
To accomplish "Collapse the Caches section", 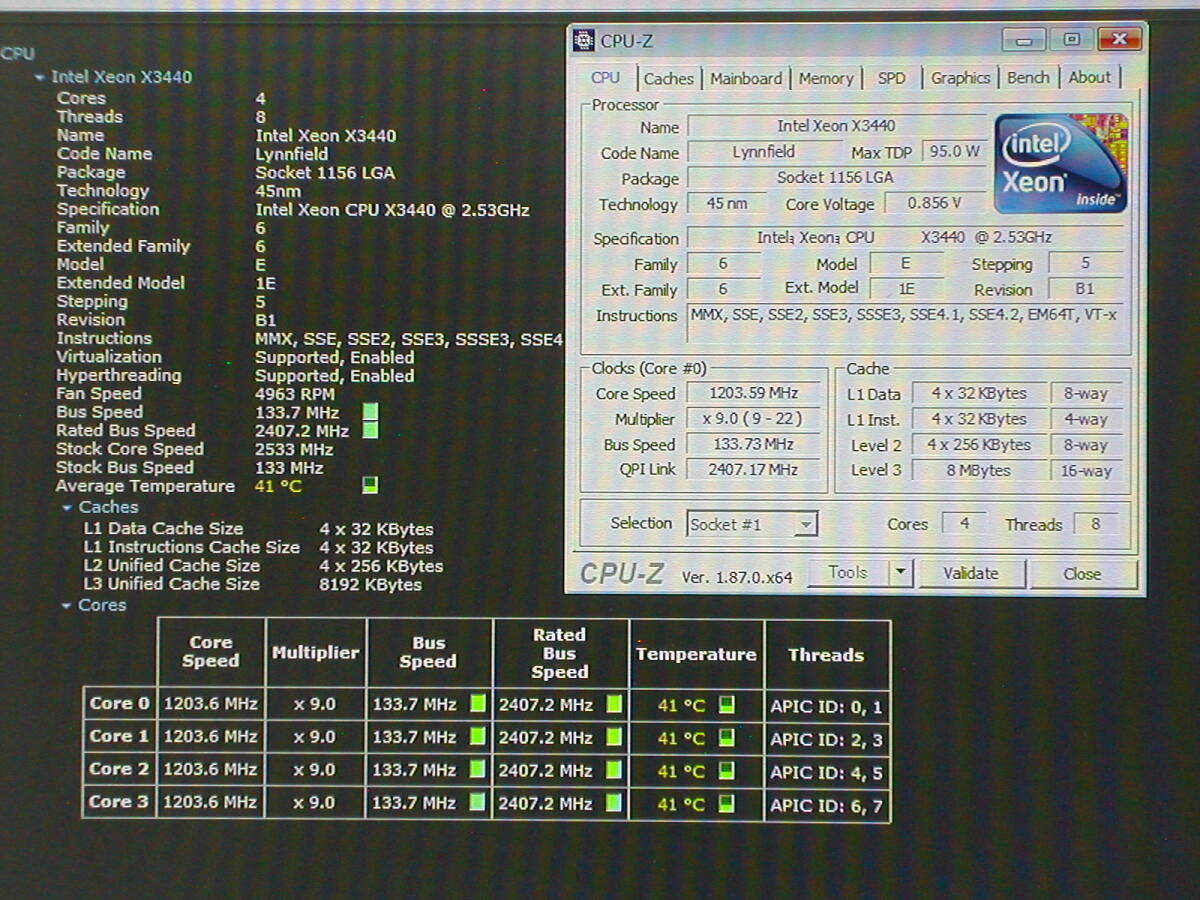I will [x=66, y=508].
